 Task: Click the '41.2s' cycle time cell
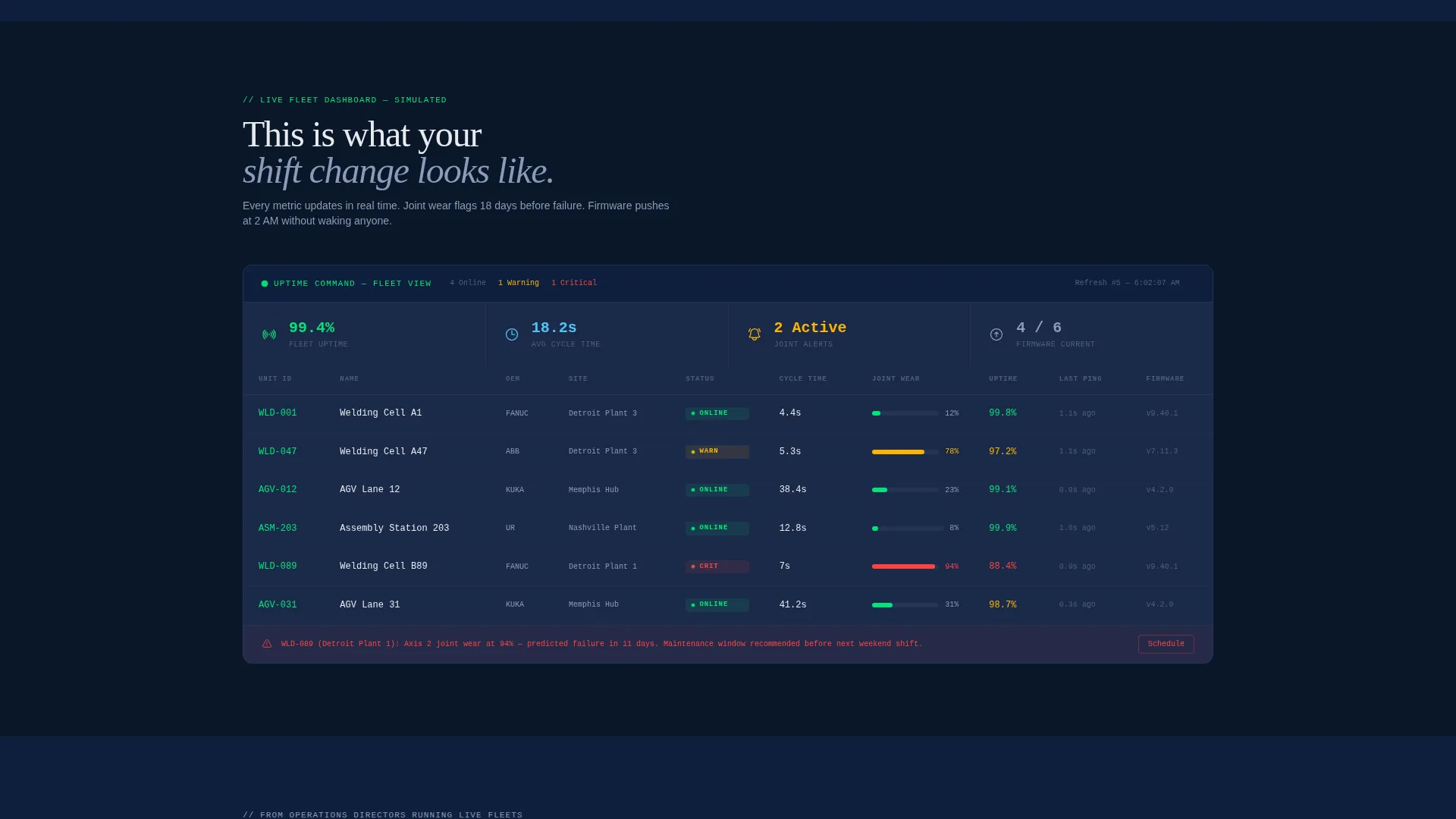click(793, 604)
